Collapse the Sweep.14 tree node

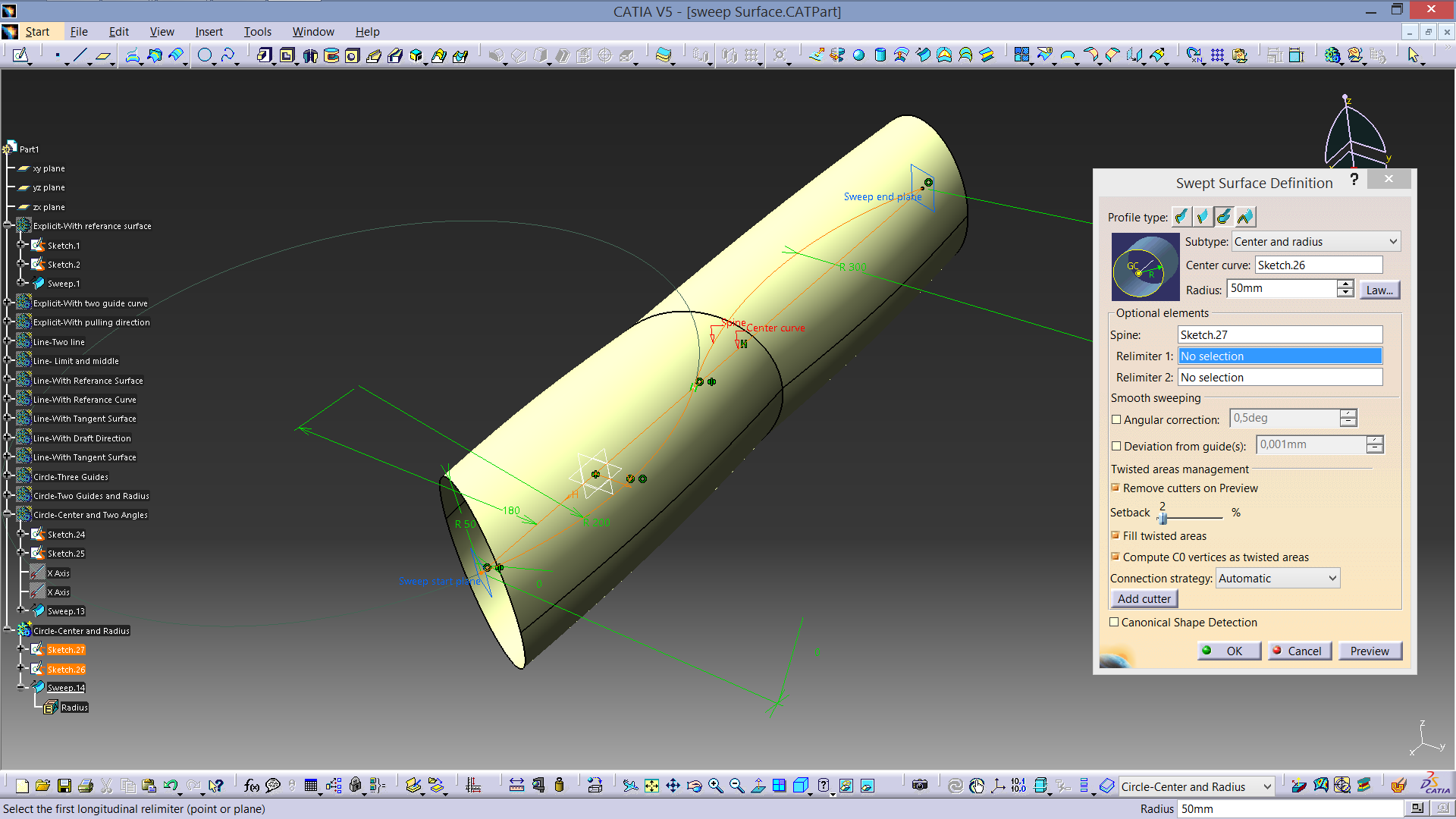point(21,687)
